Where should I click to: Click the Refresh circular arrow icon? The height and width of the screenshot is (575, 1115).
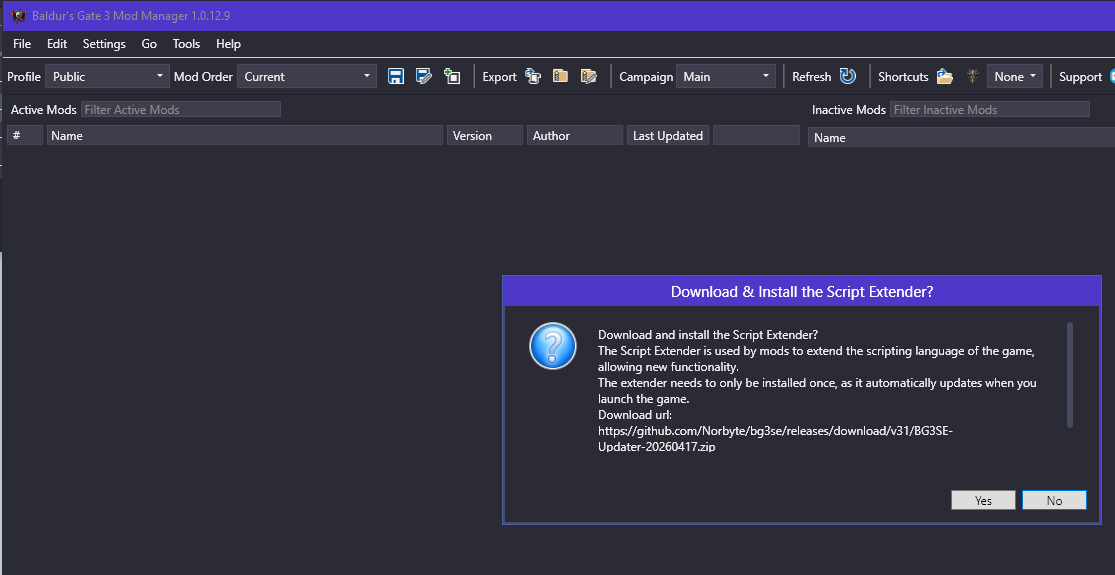[x=848, y=76]
